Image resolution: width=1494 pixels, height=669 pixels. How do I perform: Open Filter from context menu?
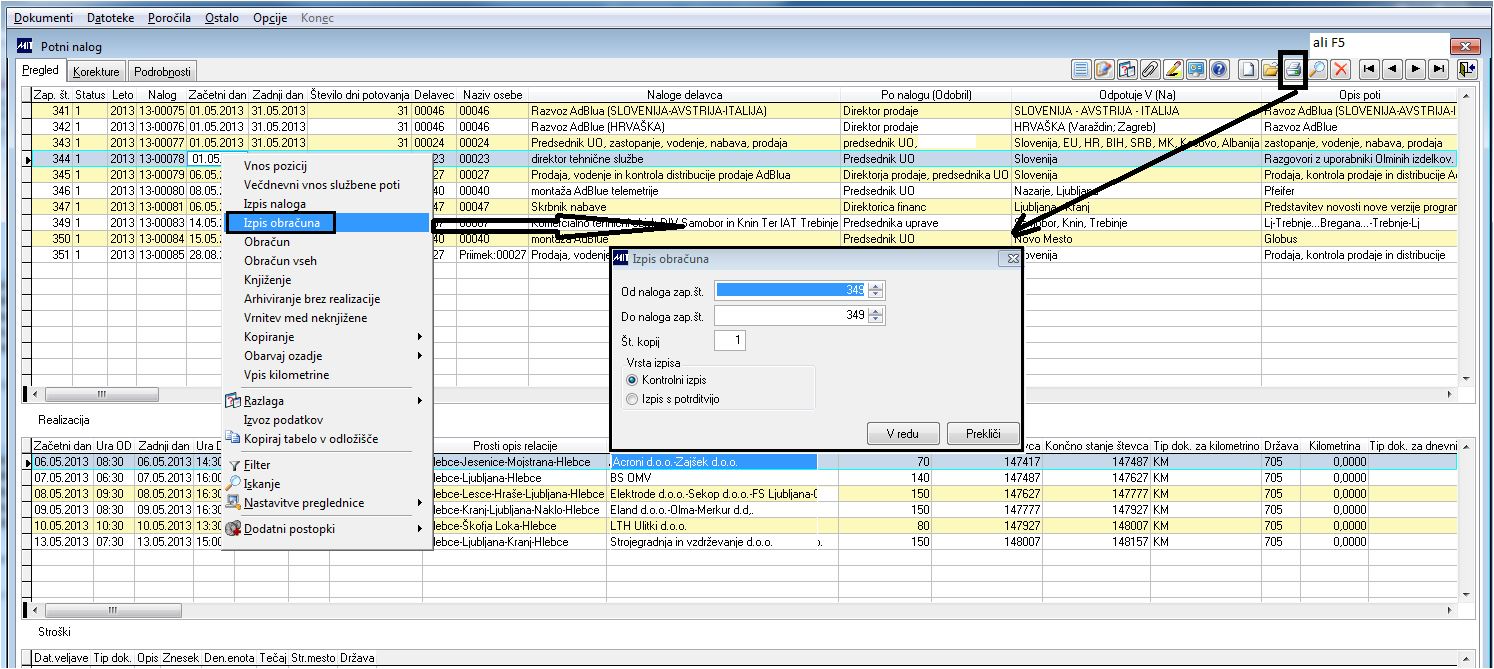[x=326, y=465]
